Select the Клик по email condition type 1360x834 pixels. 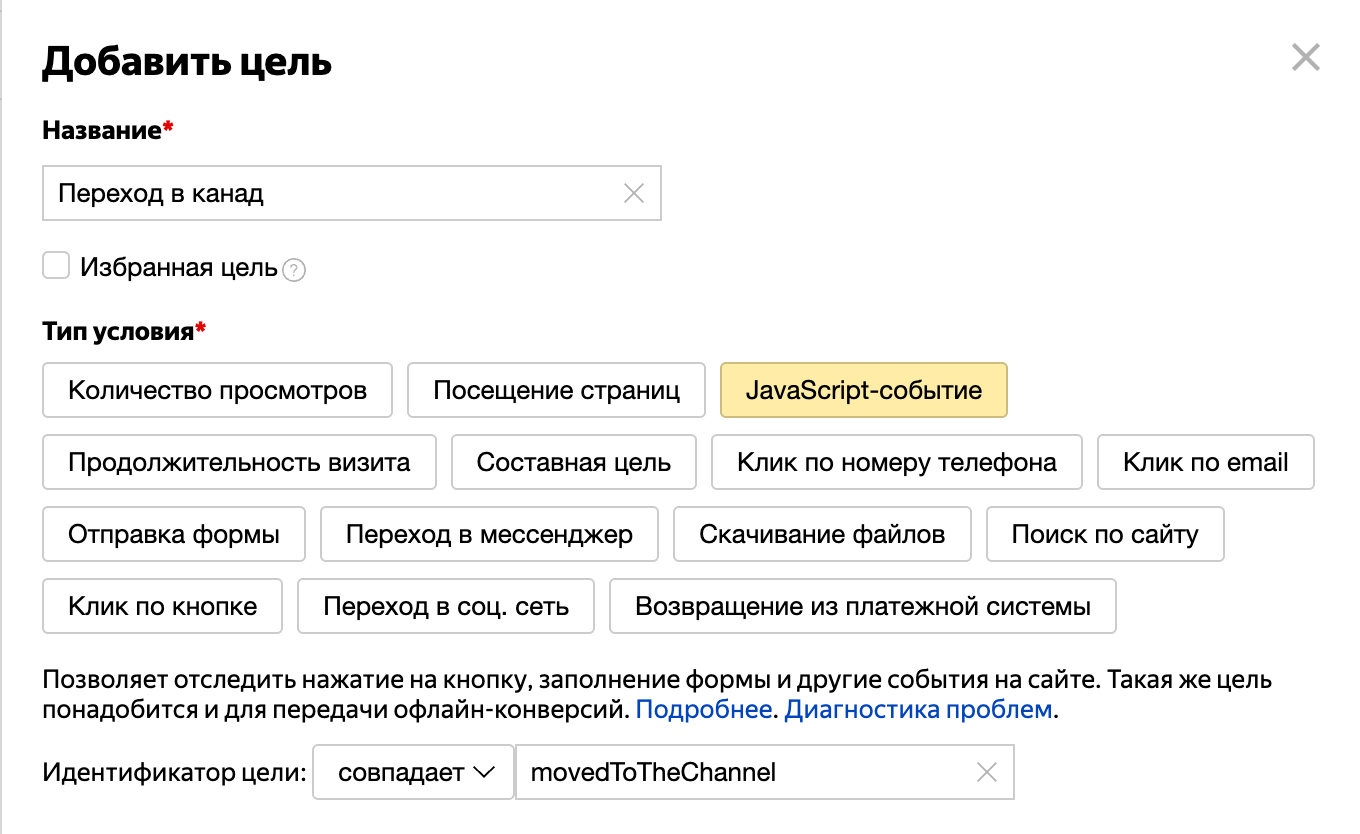pyautogui.click(x=1205, y=462)
